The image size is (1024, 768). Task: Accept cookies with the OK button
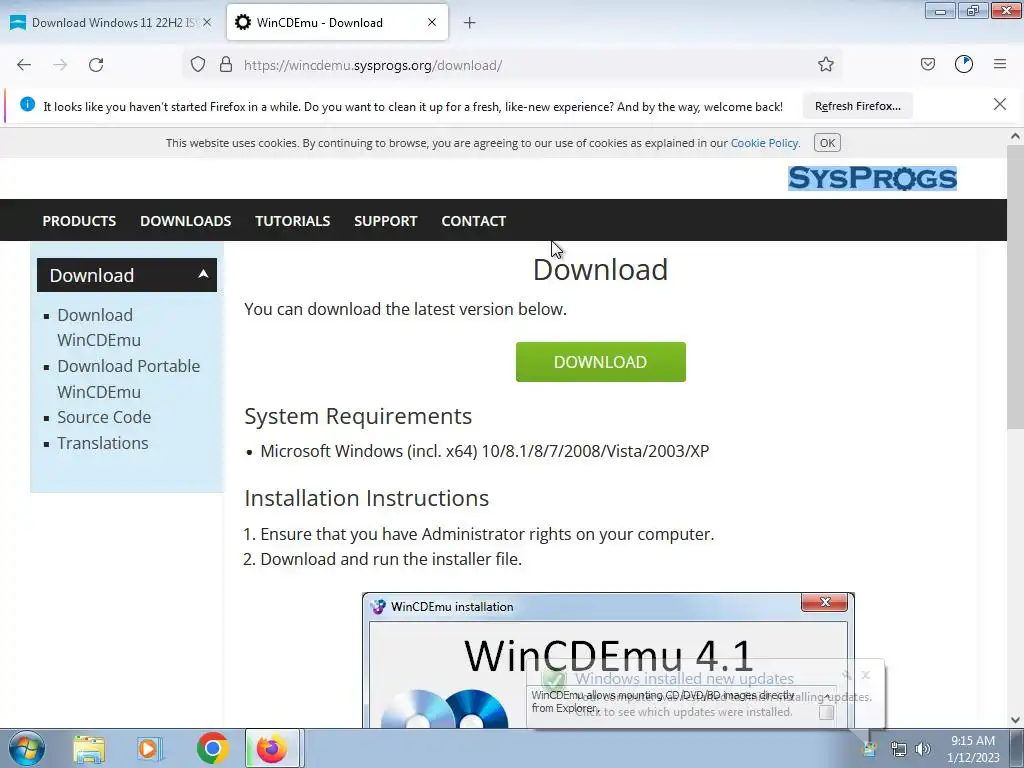pyautogui.click(x=827, y=143)
